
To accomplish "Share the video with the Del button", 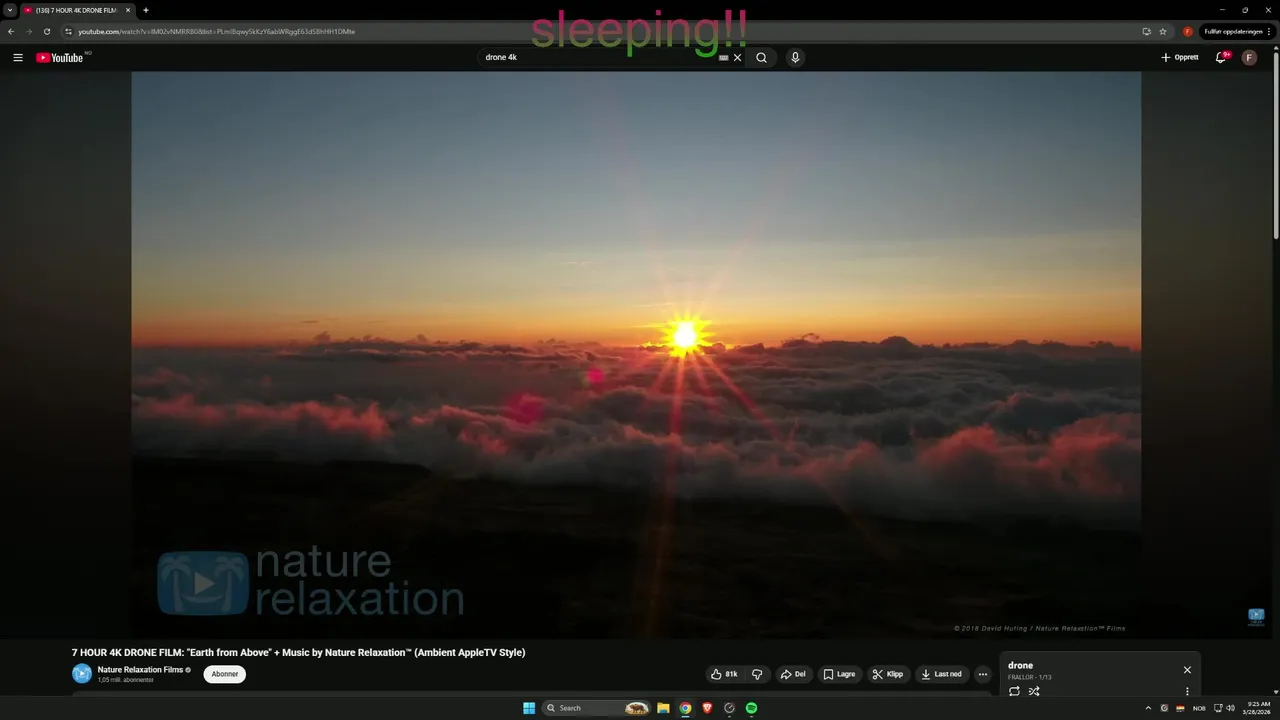I will click(793, 674).
